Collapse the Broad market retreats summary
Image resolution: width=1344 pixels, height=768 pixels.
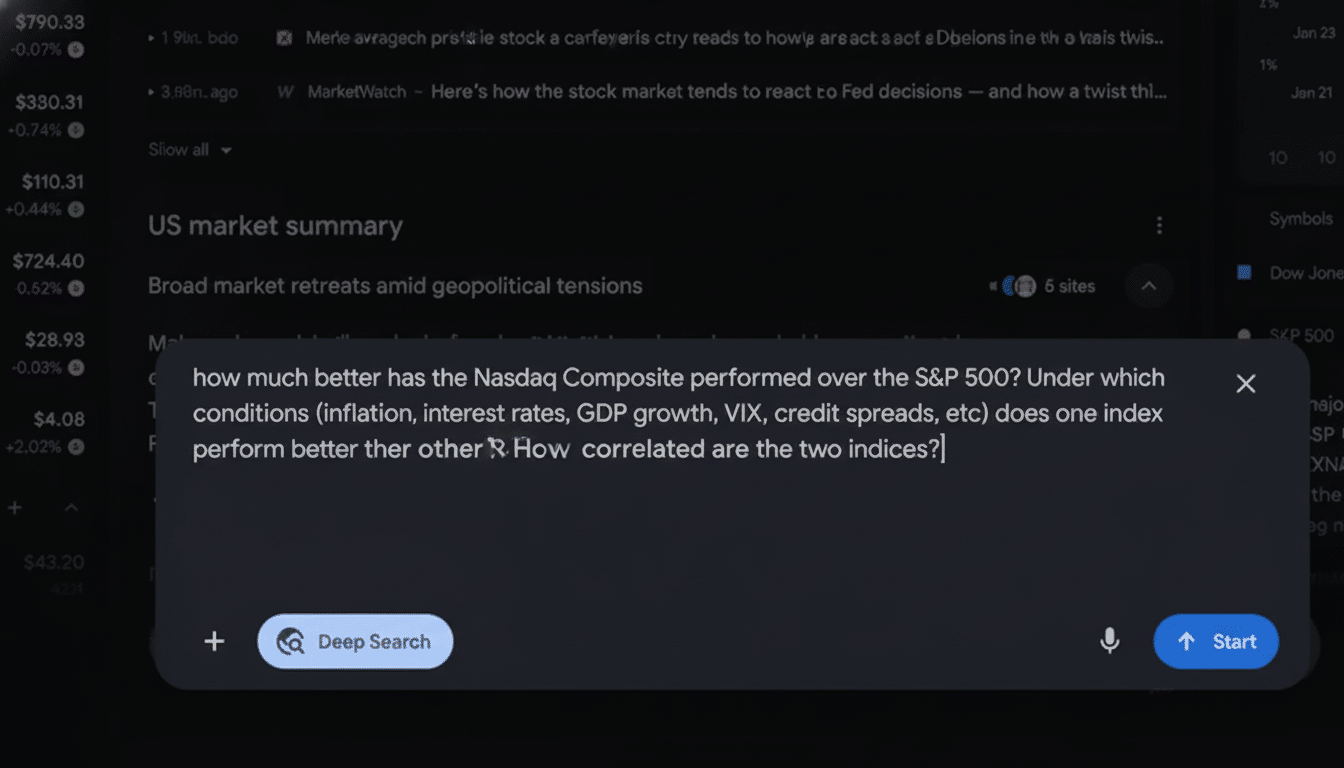(1148, 286)
